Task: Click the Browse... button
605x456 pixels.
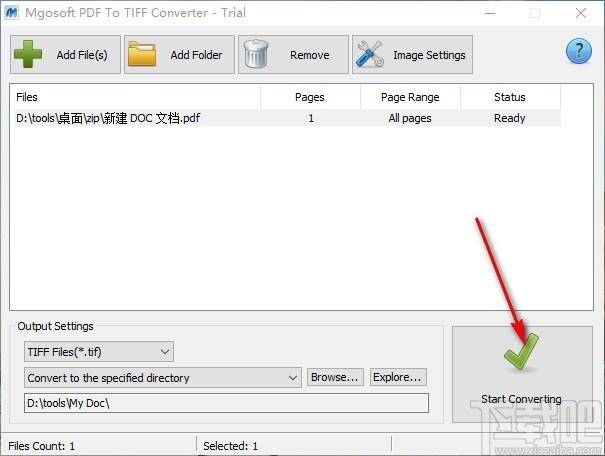Action: (335, 377)
